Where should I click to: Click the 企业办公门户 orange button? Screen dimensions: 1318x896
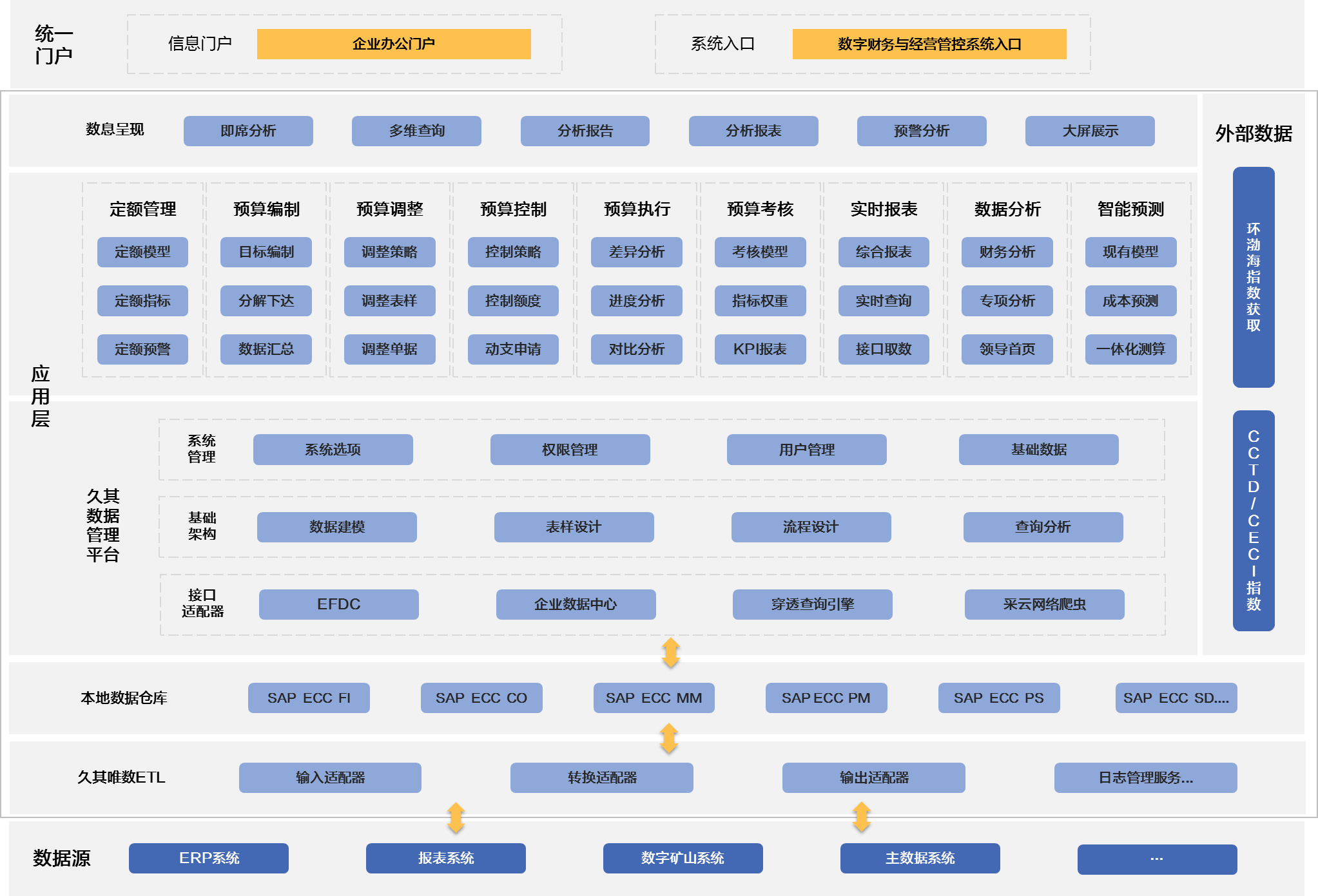[x=393, y=44]
